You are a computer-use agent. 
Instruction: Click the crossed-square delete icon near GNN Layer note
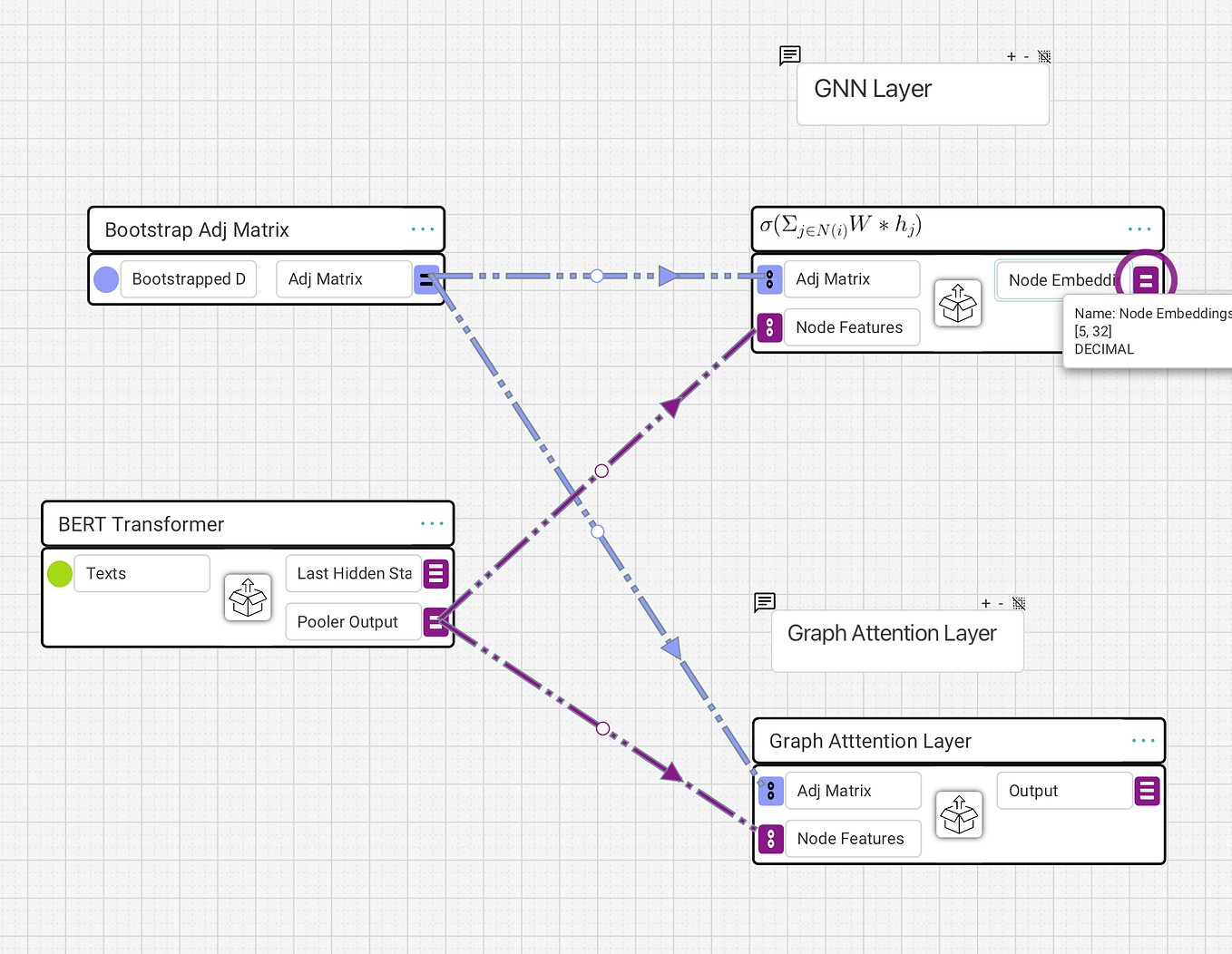(1044, 55)
